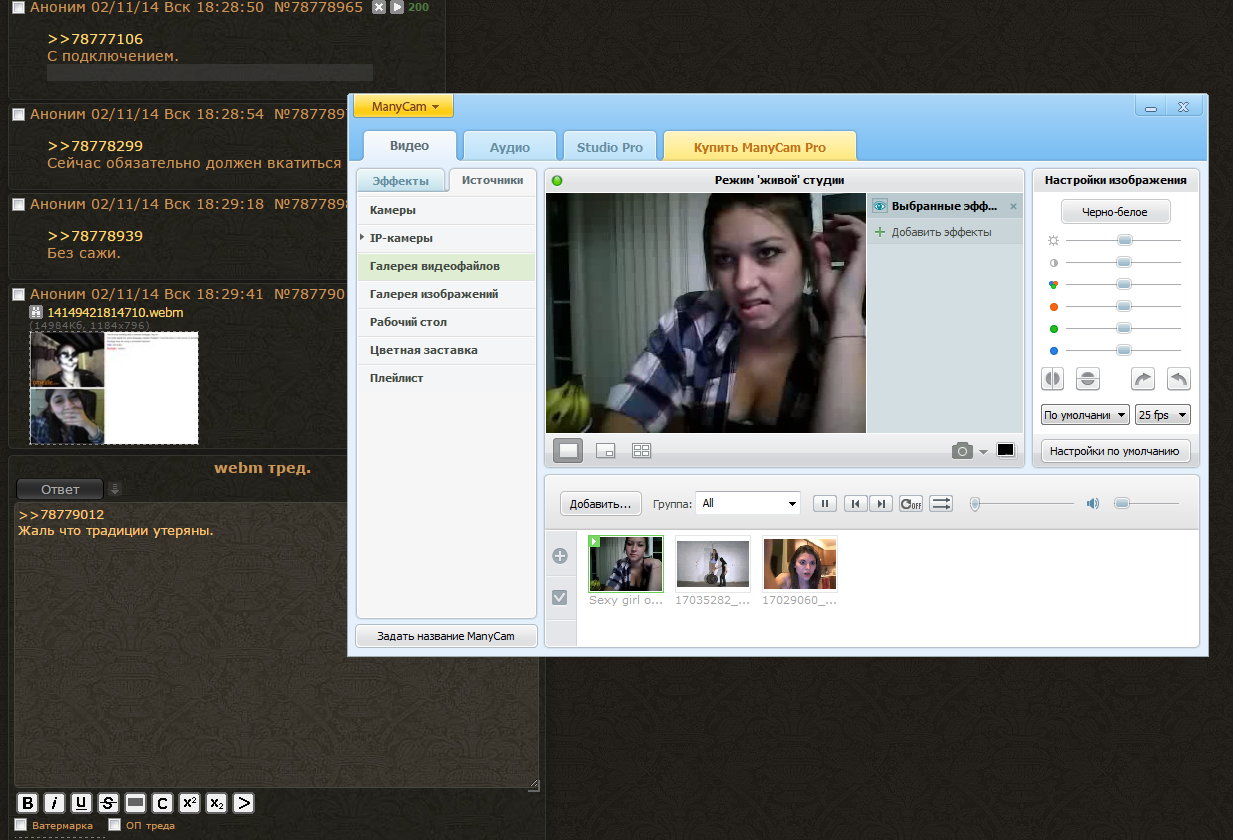Click the small arrow icon on post №78778965
This screenshot has width=1233, height=840.
(x=396, y=7)
